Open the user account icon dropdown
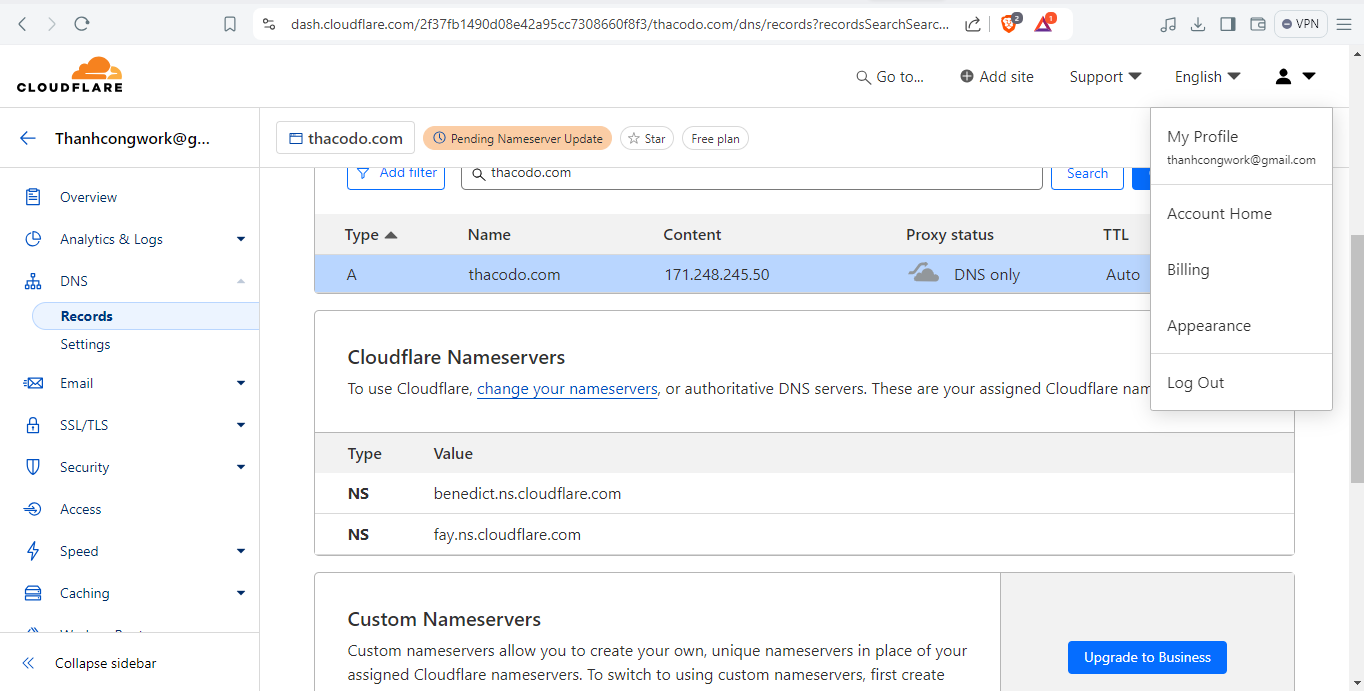1364x691 pixels. (1295, 76)
